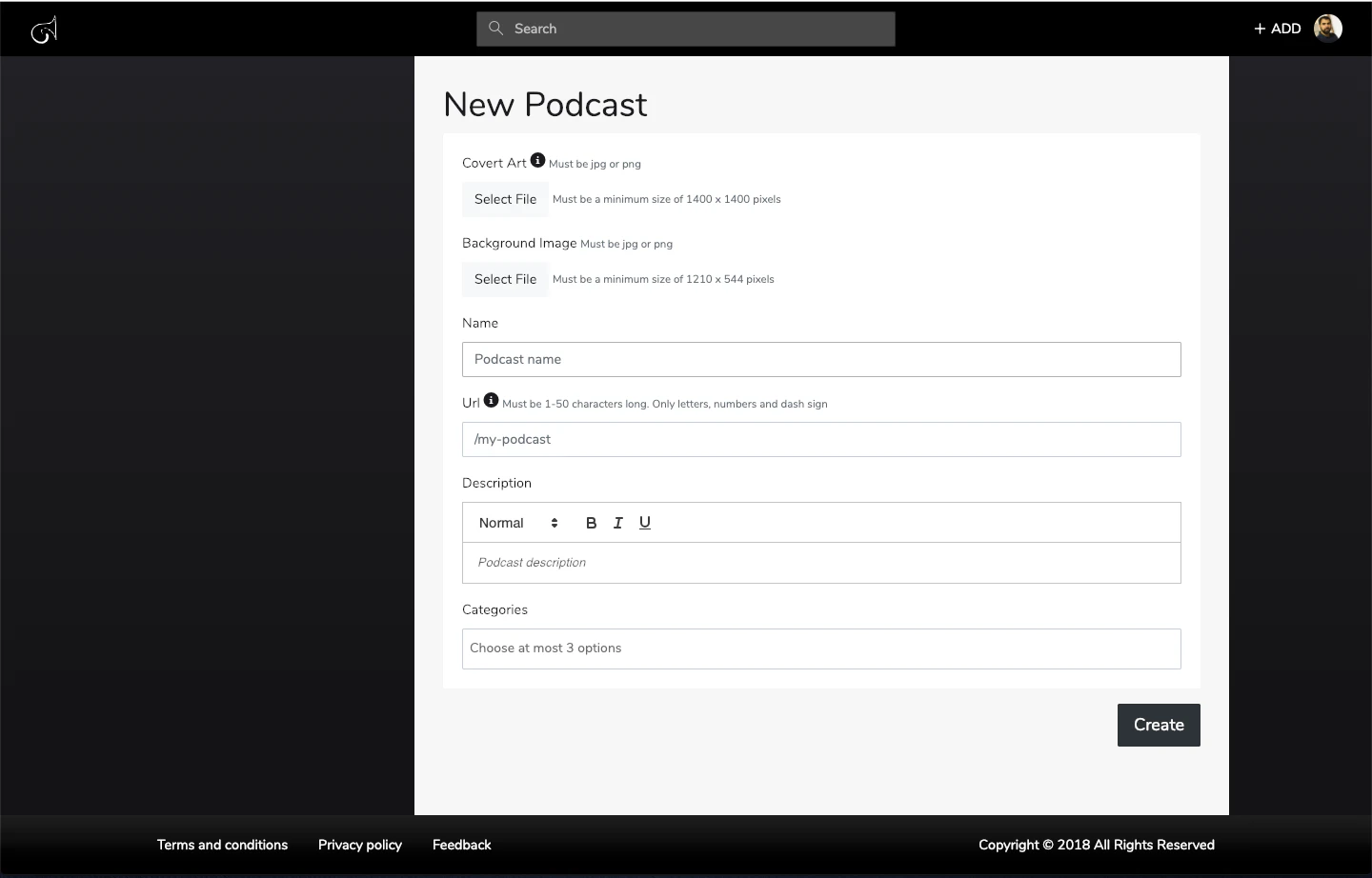Click the /my-podcast Url input field
Viewport: 1372px width, 878px height.
point(821,439)
